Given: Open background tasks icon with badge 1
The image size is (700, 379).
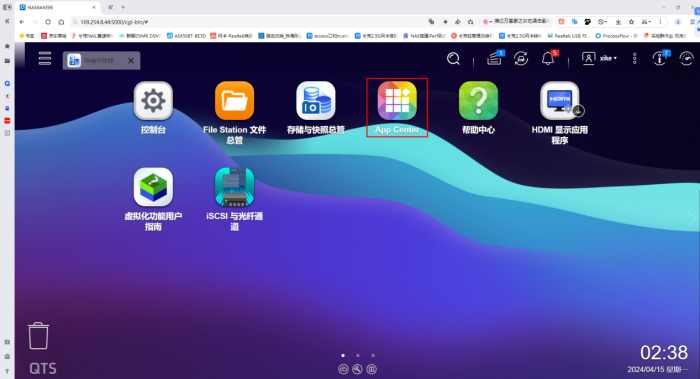Looking at the screenshot, I should 495,58.
